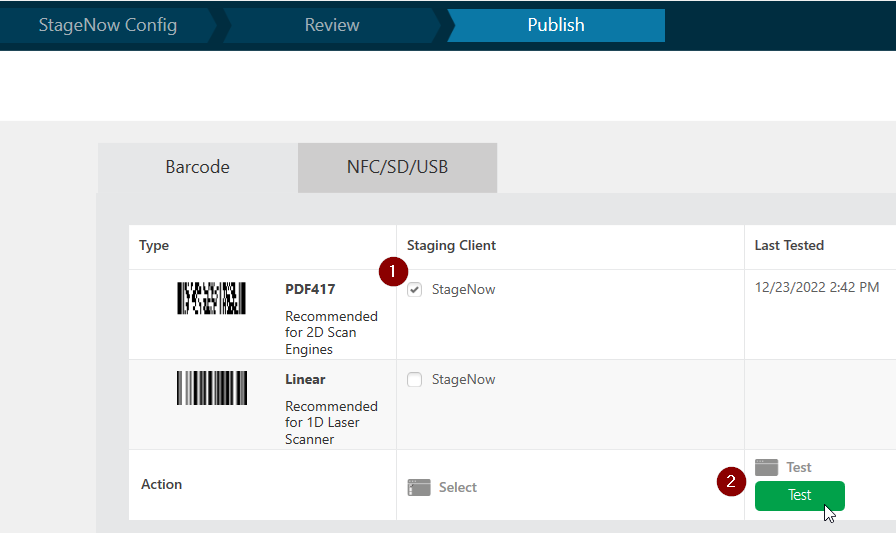Viewport: 896px width, 533px height.
Task: Go back to the Review step
Action: pos(332,25)
